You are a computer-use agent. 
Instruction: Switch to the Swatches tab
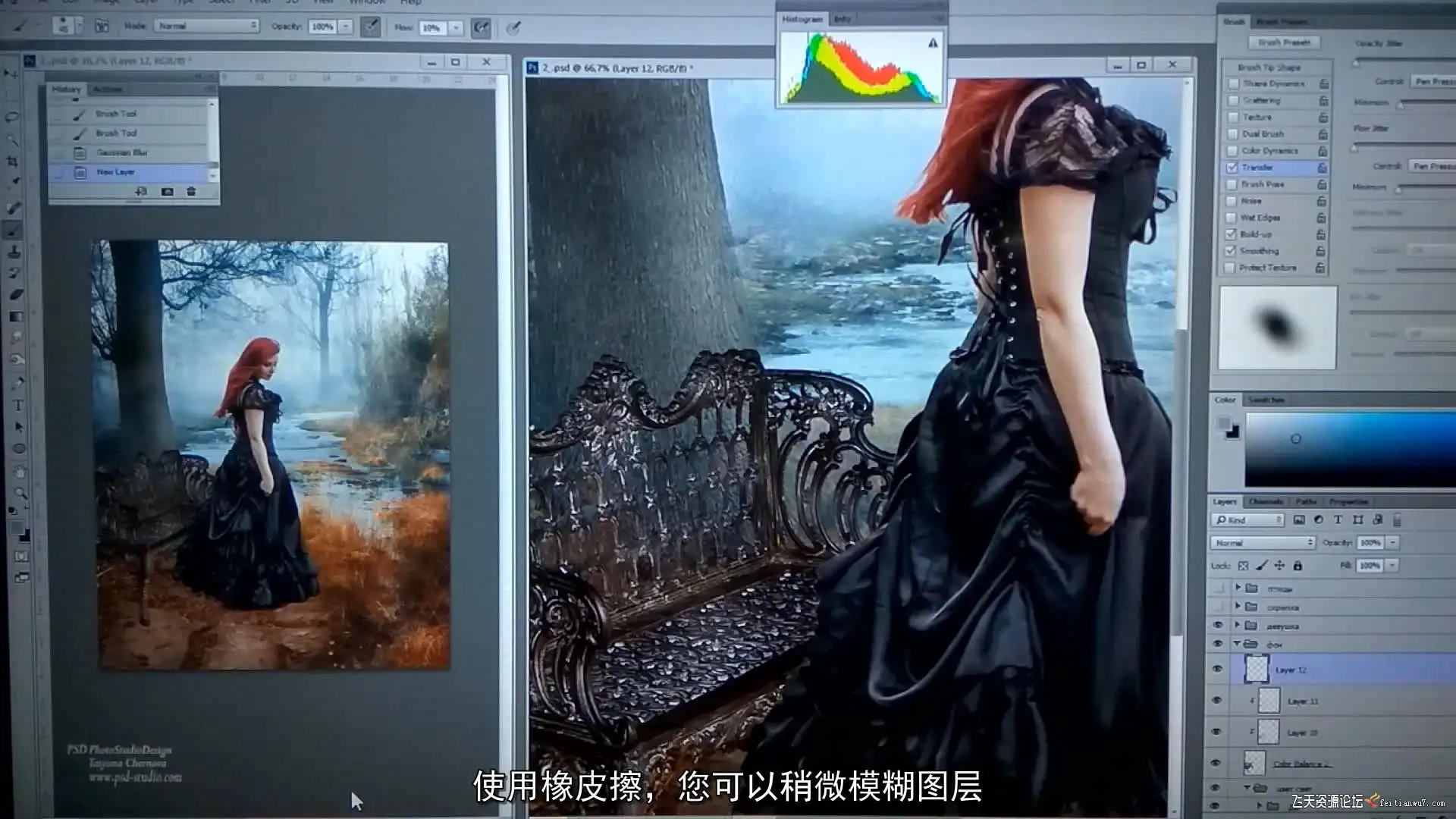pos(1266,400)
